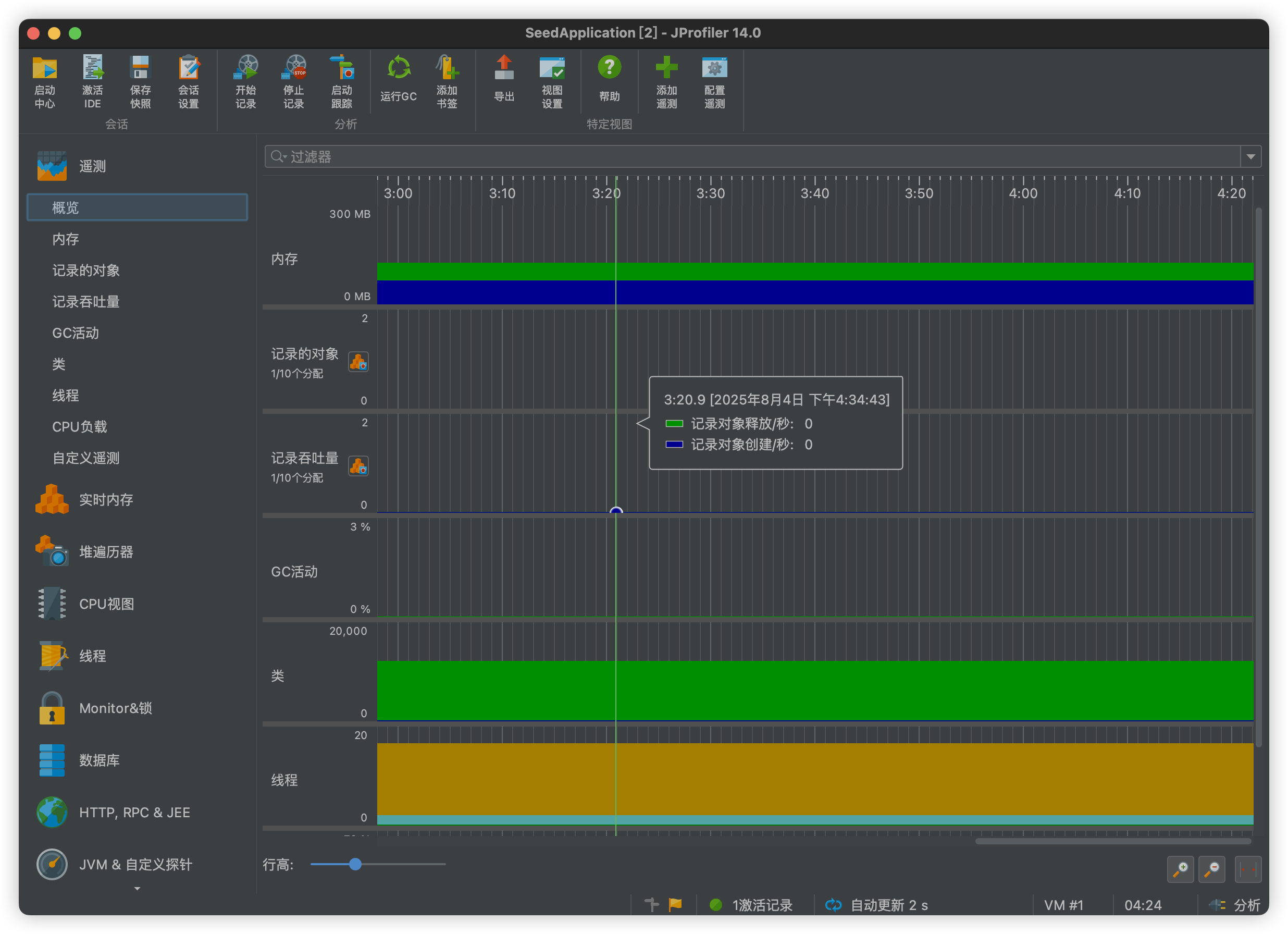This screenshot has width=1288, height=934.
Task: Select CPU负载 in sidebar
Action: point(80,427)
